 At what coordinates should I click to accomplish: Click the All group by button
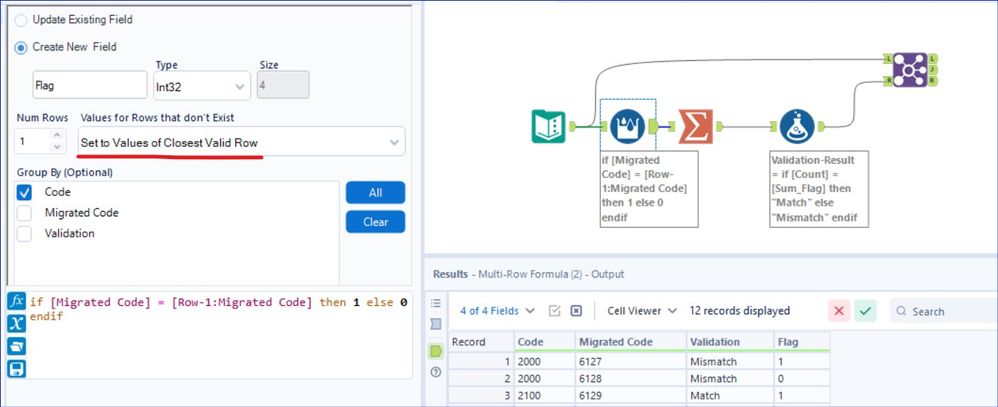pyautogui.click(x=376, y=192)
